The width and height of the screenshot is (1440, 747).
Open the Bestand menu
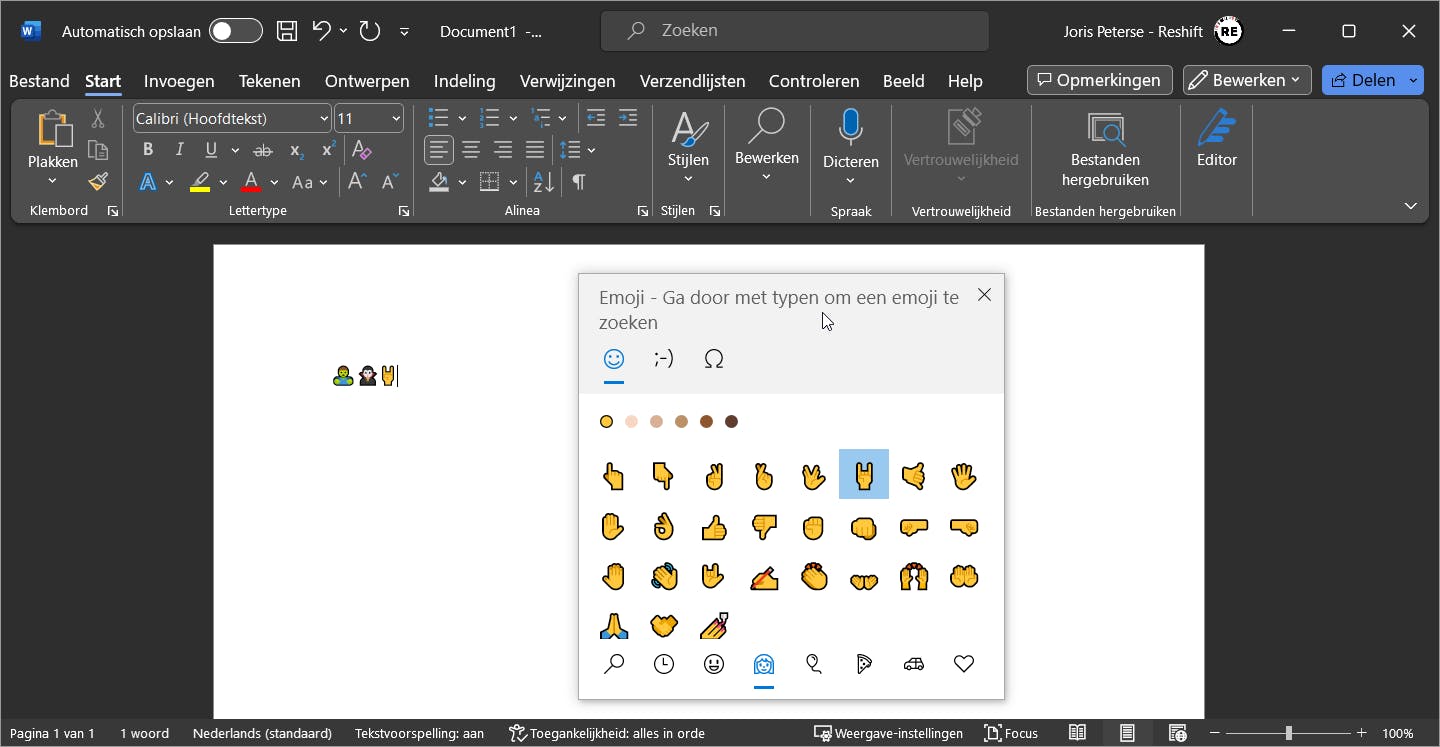pos(39,81)
